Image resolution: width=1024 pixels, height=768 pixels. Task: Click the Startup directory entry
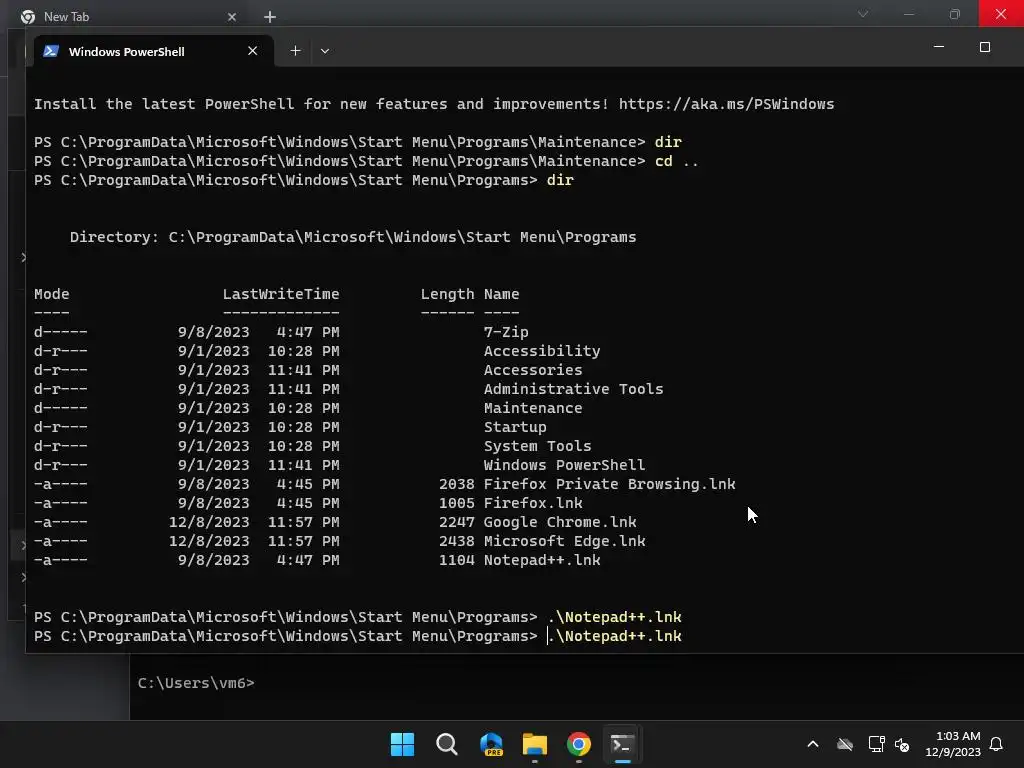coord(515,426)
